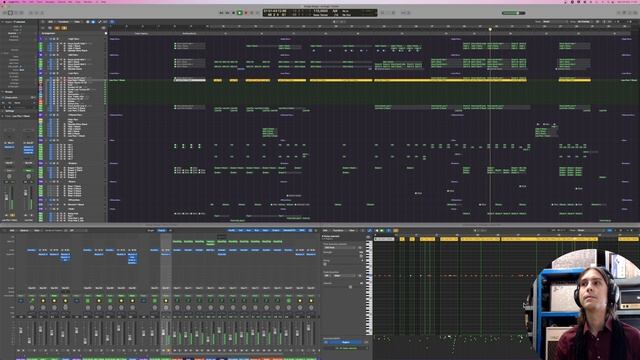
Task: Click the highlighted channel strip's pan knob
Action: pos(166,308)
